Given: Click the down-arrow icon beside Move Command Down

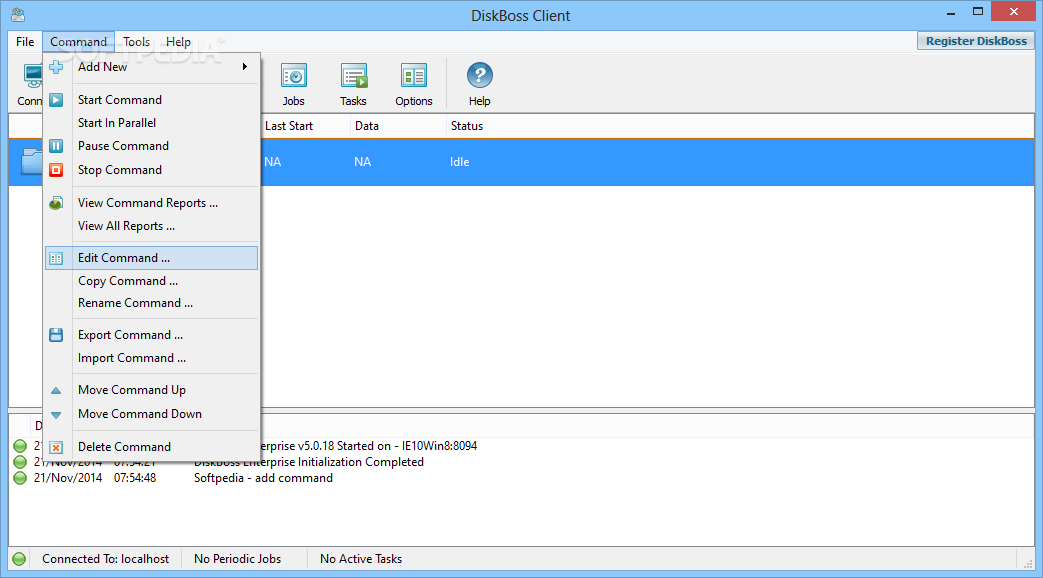Looking at the screenshot, I should pyautogui.click(x=57, y=415).
